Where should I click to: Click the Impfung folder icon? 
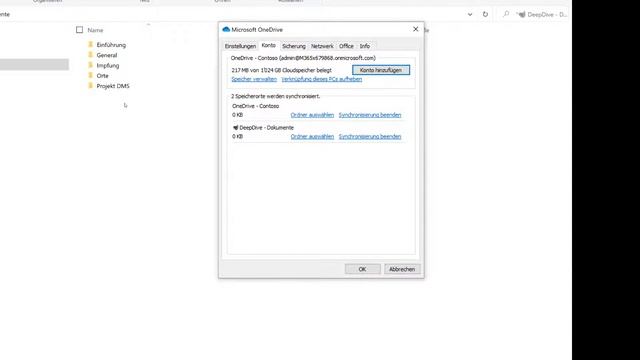point(91,65)
